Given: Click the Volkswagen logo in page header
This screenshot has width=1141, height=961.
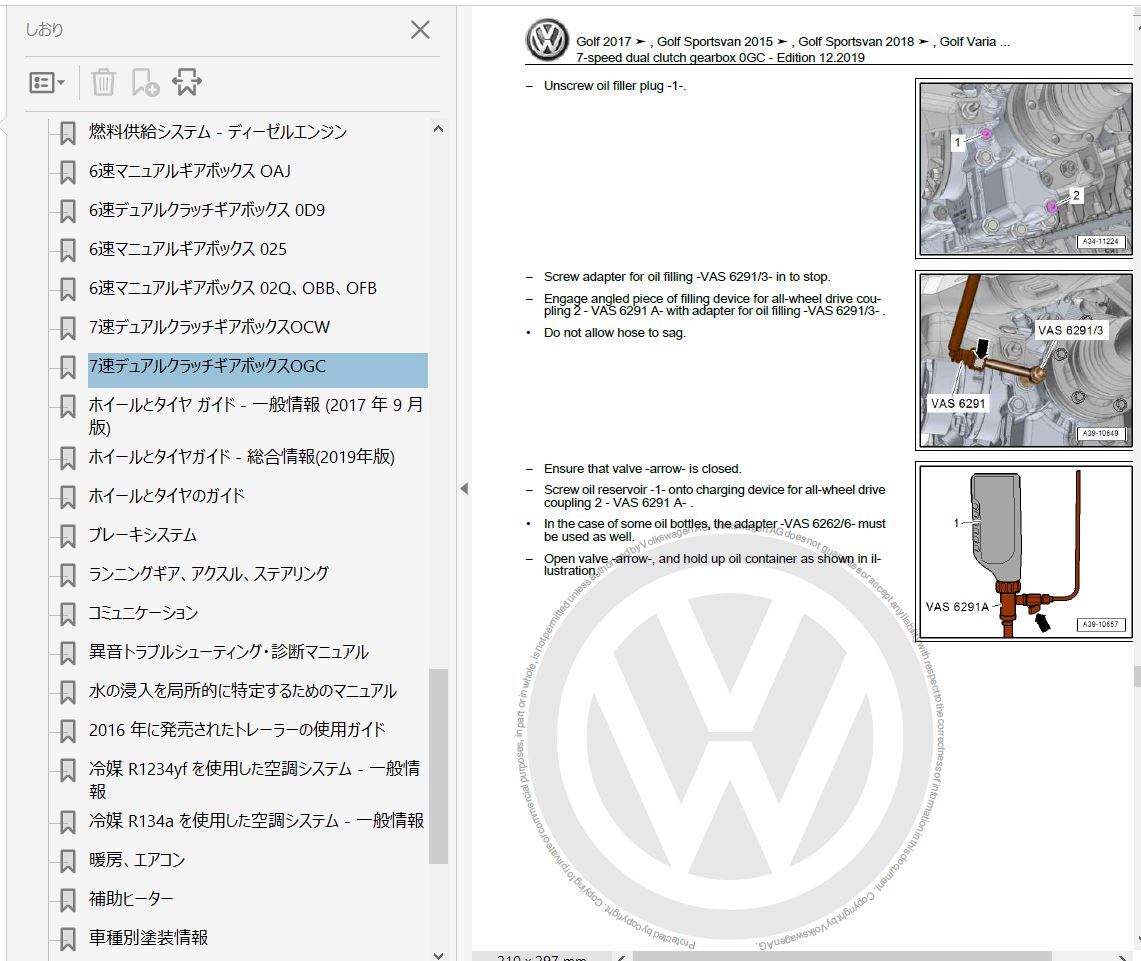Looking at the screenshot, I should tap(547, 41).
